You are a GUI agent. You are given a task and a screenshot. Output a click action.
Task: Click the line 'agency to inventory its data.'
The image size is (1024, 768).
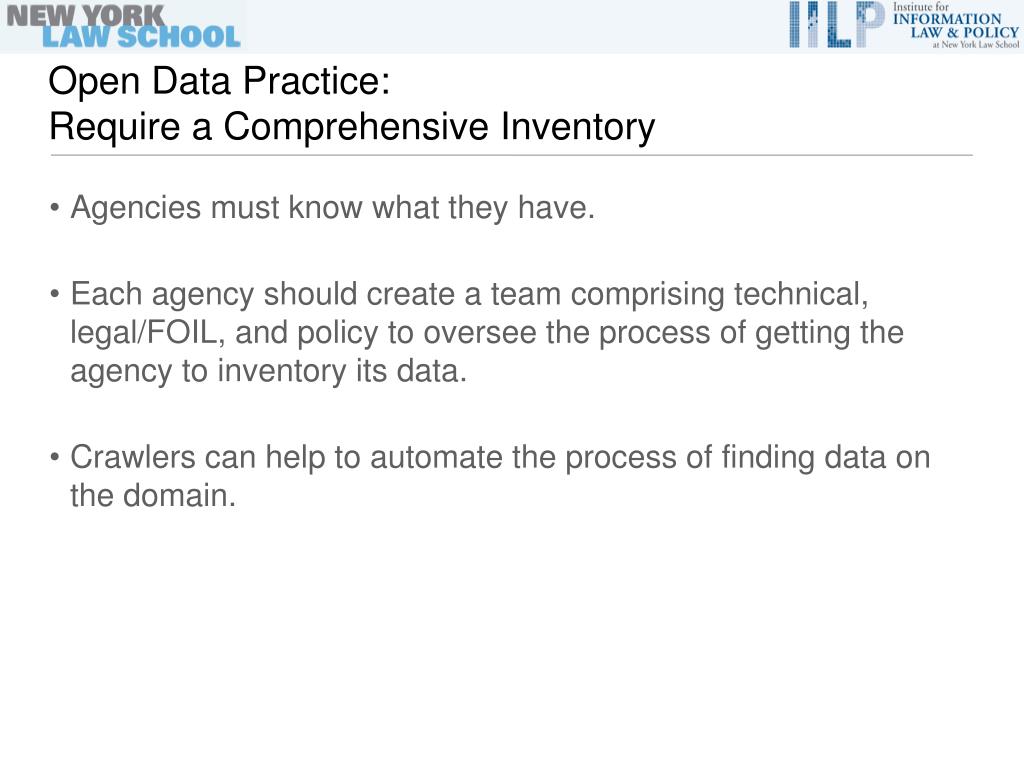coord(269,371)
